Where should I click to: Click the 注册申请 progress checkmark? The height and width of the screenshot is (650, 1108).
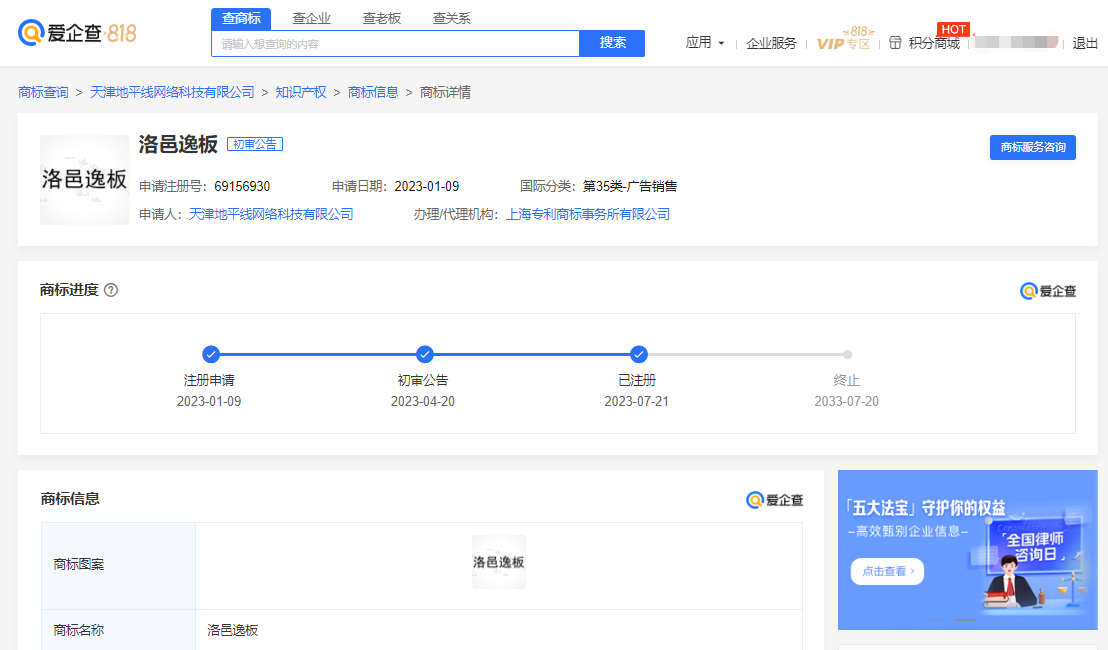pos(211,354)
